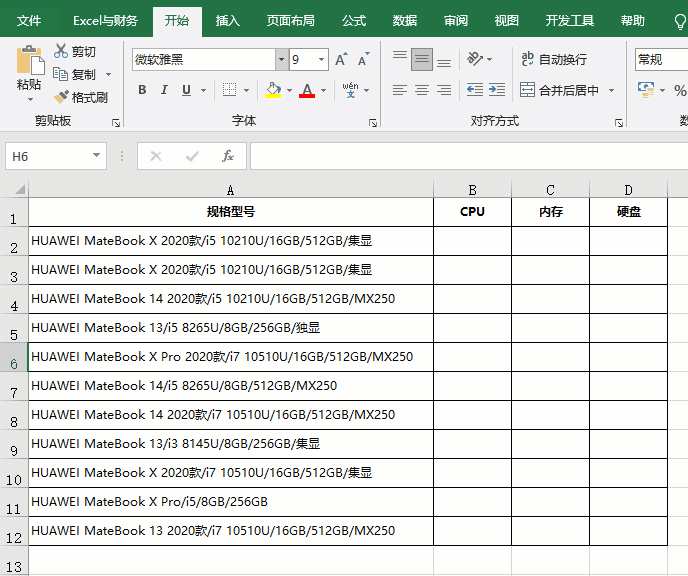Open Insert Function fx dialog
Screen dimensions: 688x576
[228, 156]
